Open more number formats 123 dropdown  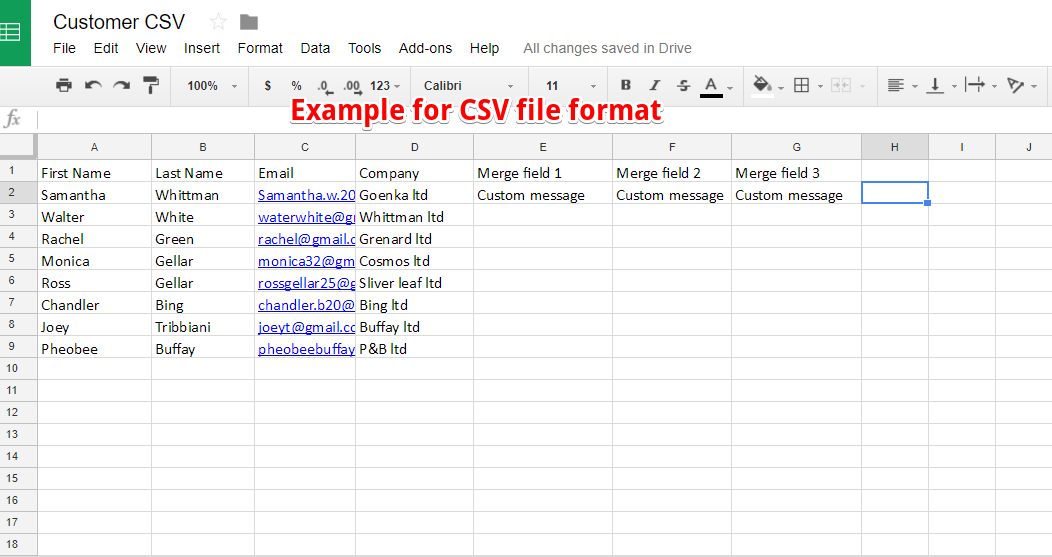coord(384,86)
